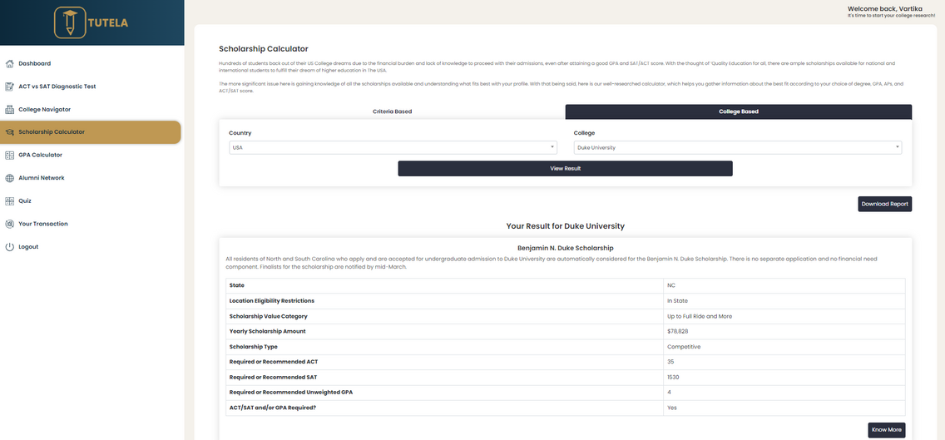Click Know More for Benjamin N. Duke Scholarship
Screen dimensions: 945x440
tap(887, 430)
